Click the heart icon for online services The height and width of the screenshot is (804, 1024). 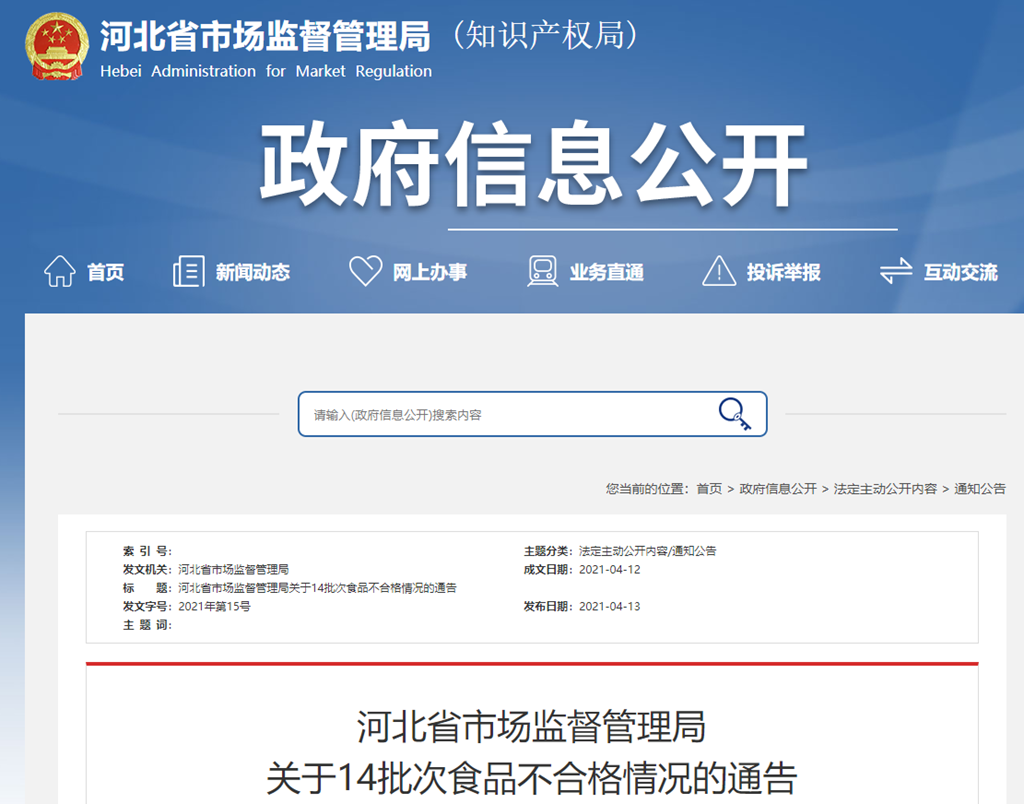coord(365,271)
